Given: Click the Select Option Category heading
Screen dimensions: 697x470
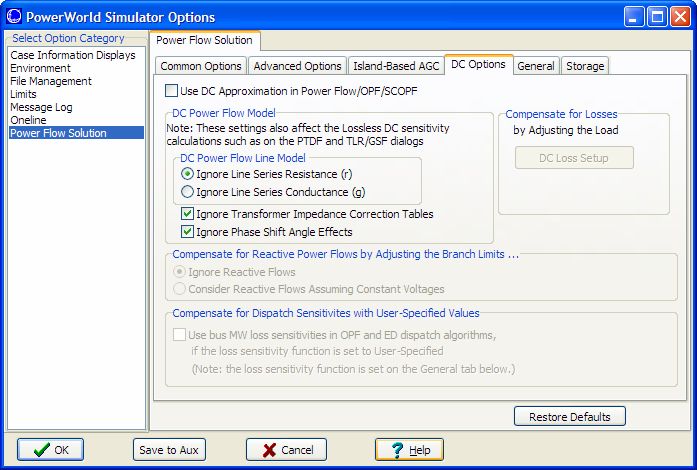Looking at the screenshot, I should [68, 38].
